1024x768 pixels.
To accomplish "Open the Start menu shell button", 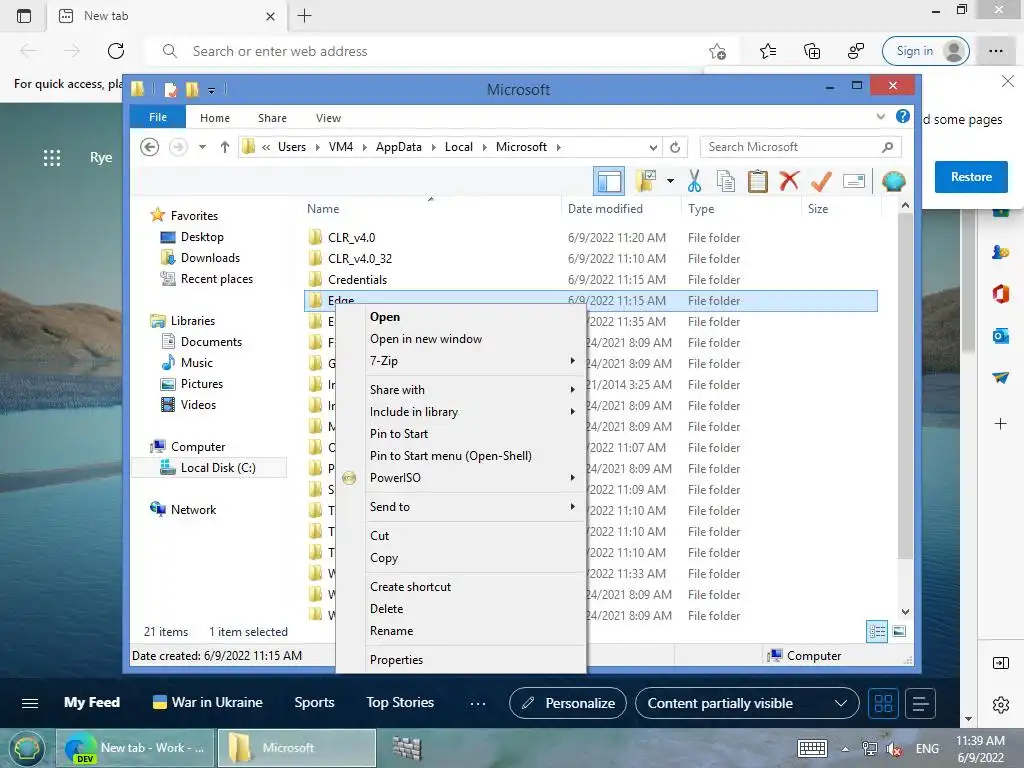I will 25,748.
